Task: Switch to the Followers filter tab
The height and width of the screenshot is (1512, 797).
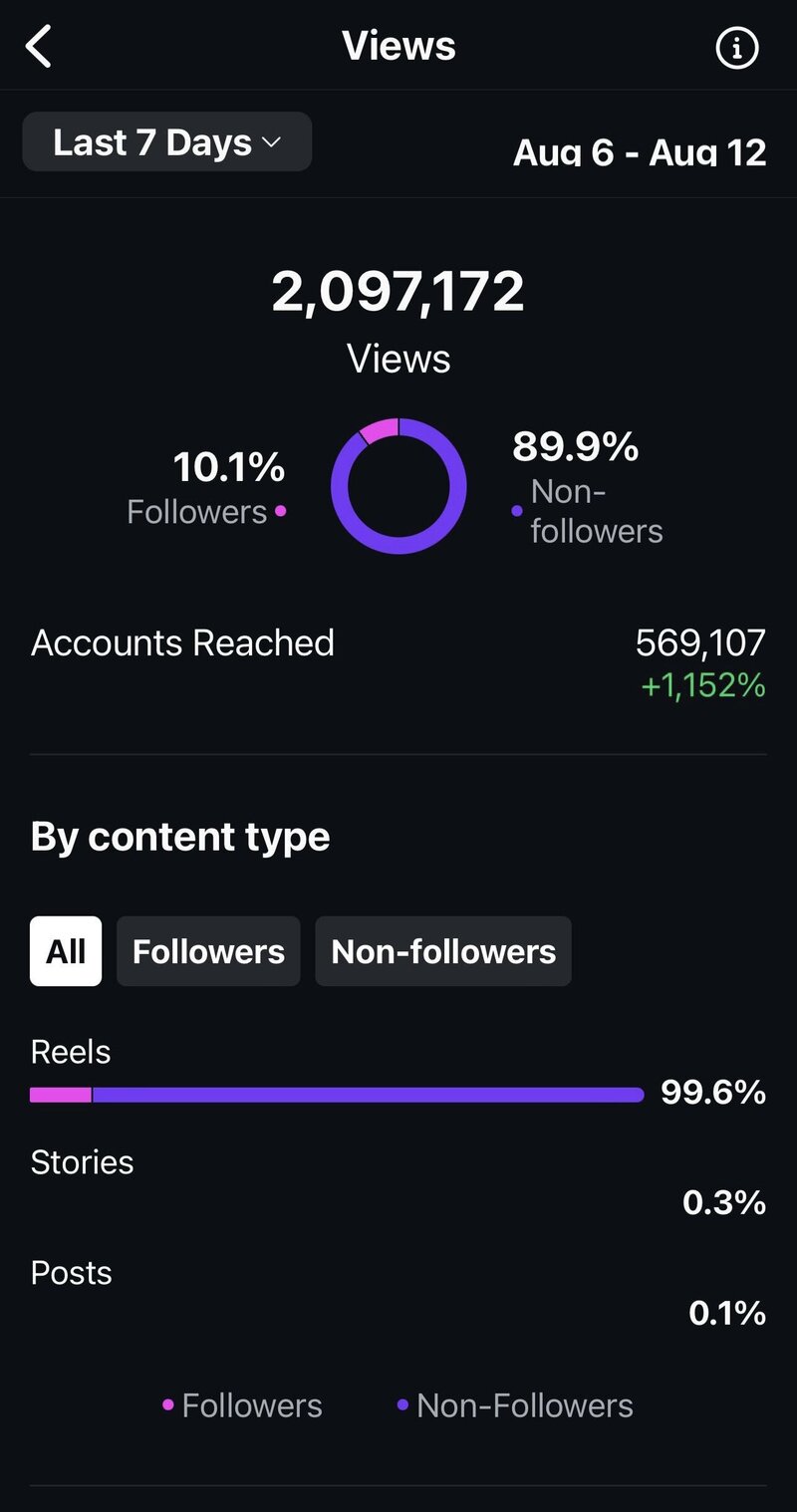Action: [x=208, y=951]
